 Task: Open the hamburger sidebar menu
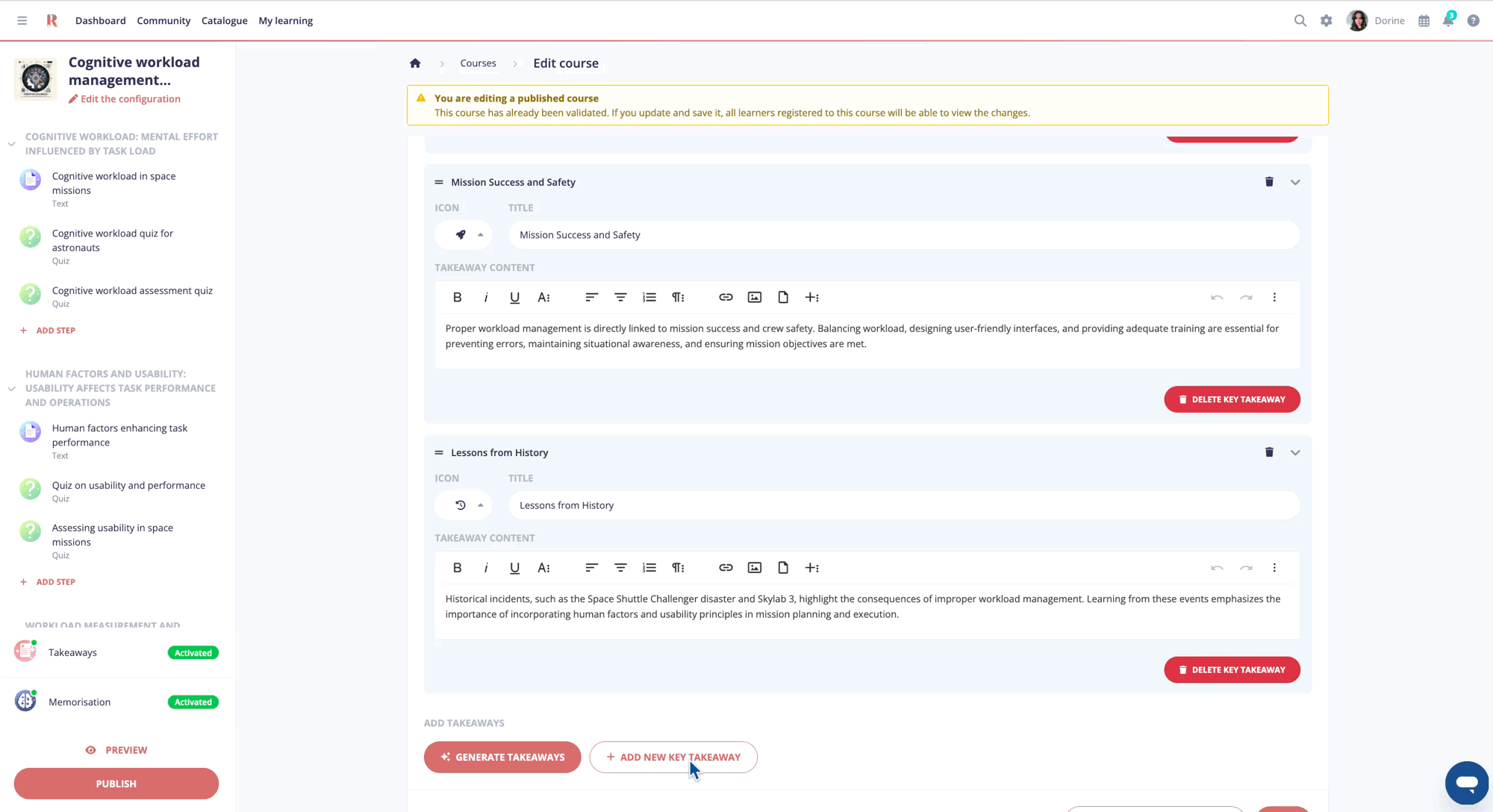pyautogui.click(x=22, y=21)
